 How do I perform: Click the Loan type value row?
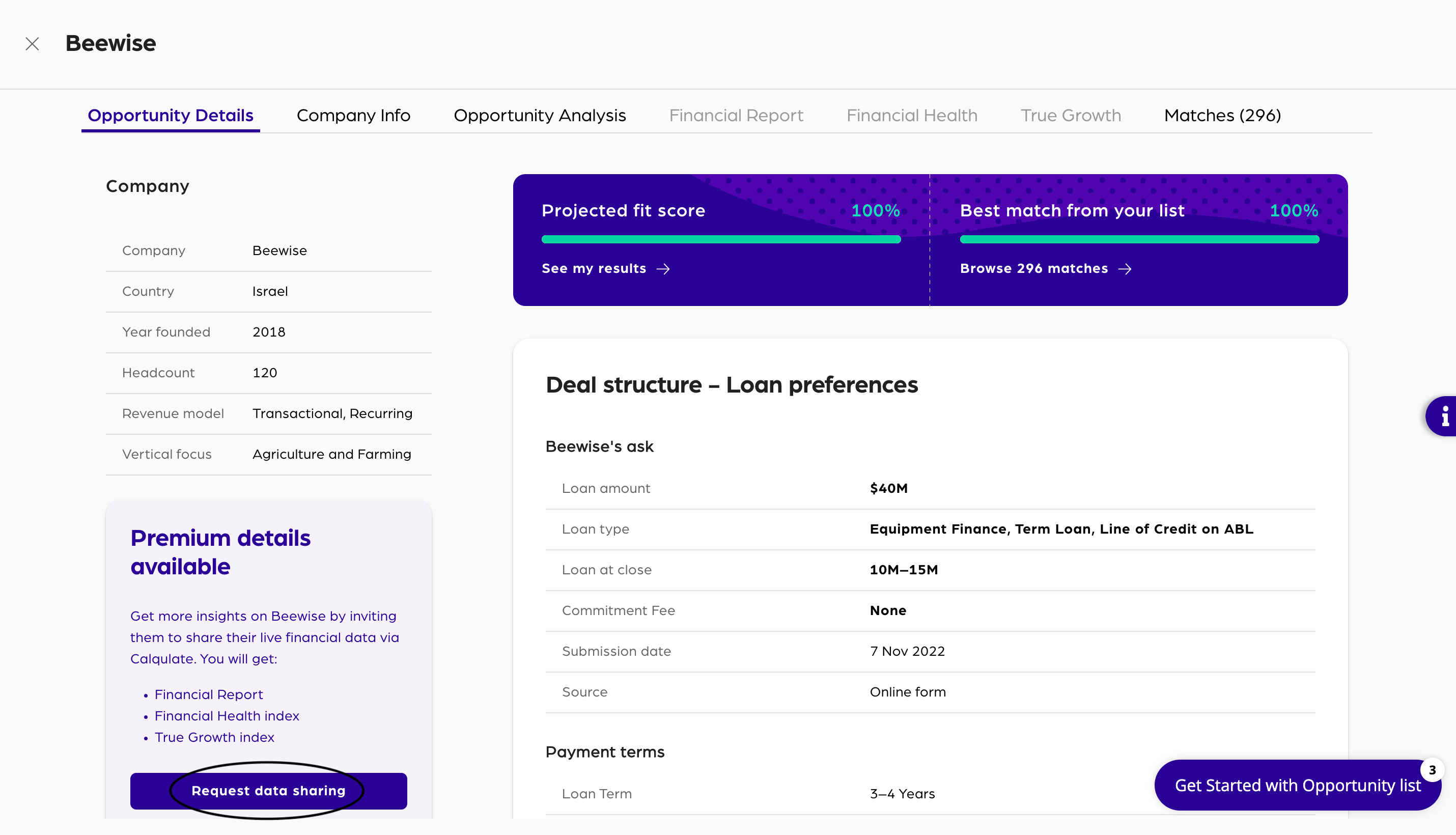(x=1061, y=530)
